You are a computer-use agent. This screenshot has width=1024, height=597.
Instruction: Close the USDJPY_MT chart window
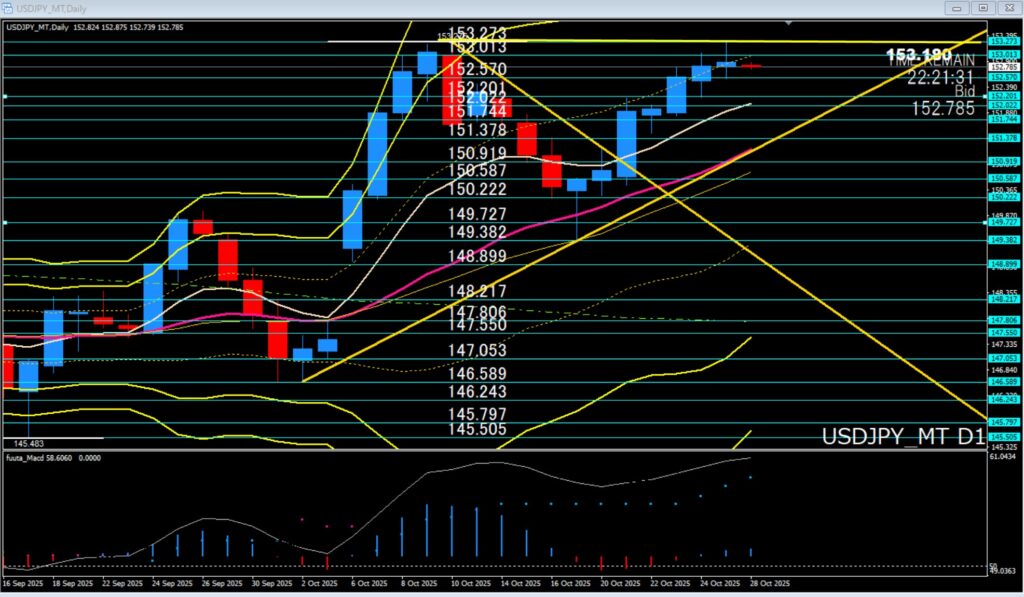click(1007, 8)
